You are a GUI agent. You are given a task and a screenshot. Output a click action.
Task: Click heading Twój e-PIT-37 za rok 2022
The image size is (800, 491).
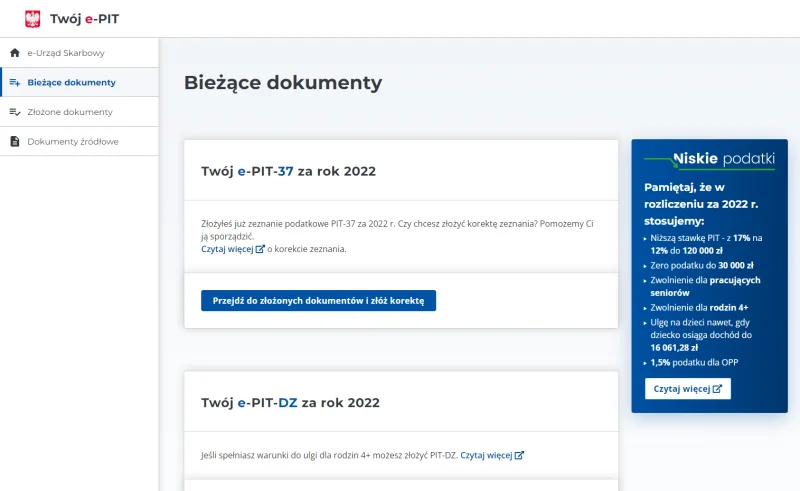[288, 171]
